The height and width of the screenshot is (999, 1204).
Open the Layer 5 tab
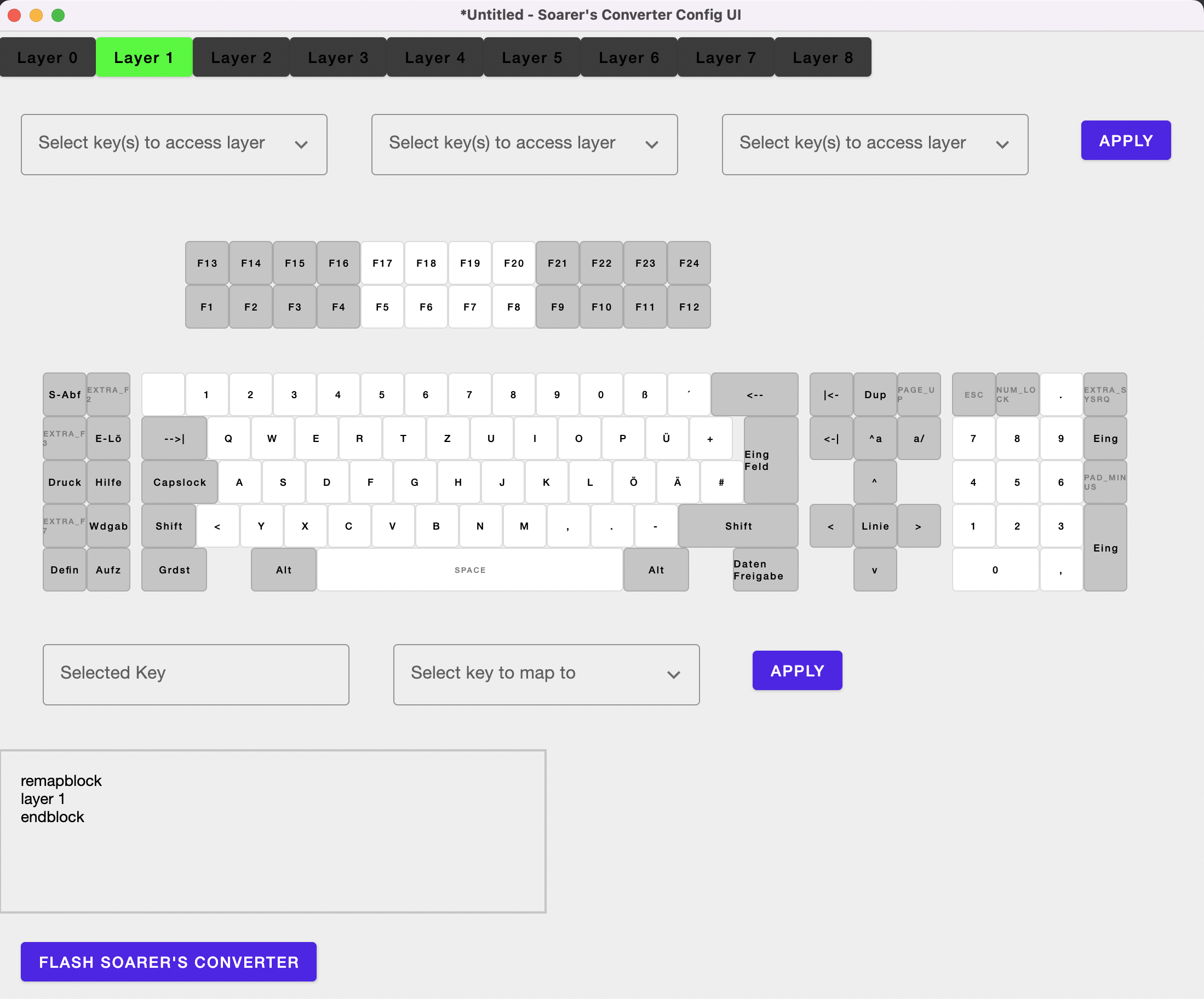[531, 58]
